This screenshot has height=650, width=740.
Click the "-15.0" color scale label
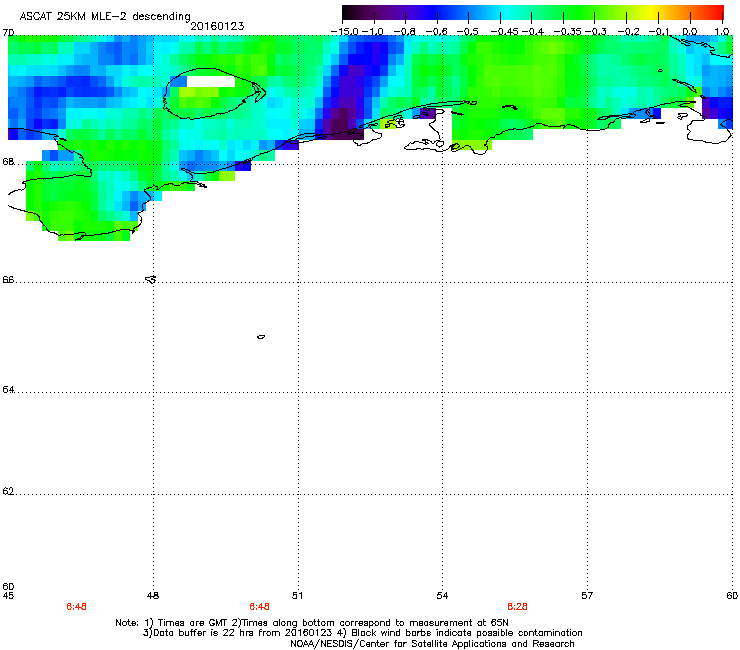coord(345,32)
